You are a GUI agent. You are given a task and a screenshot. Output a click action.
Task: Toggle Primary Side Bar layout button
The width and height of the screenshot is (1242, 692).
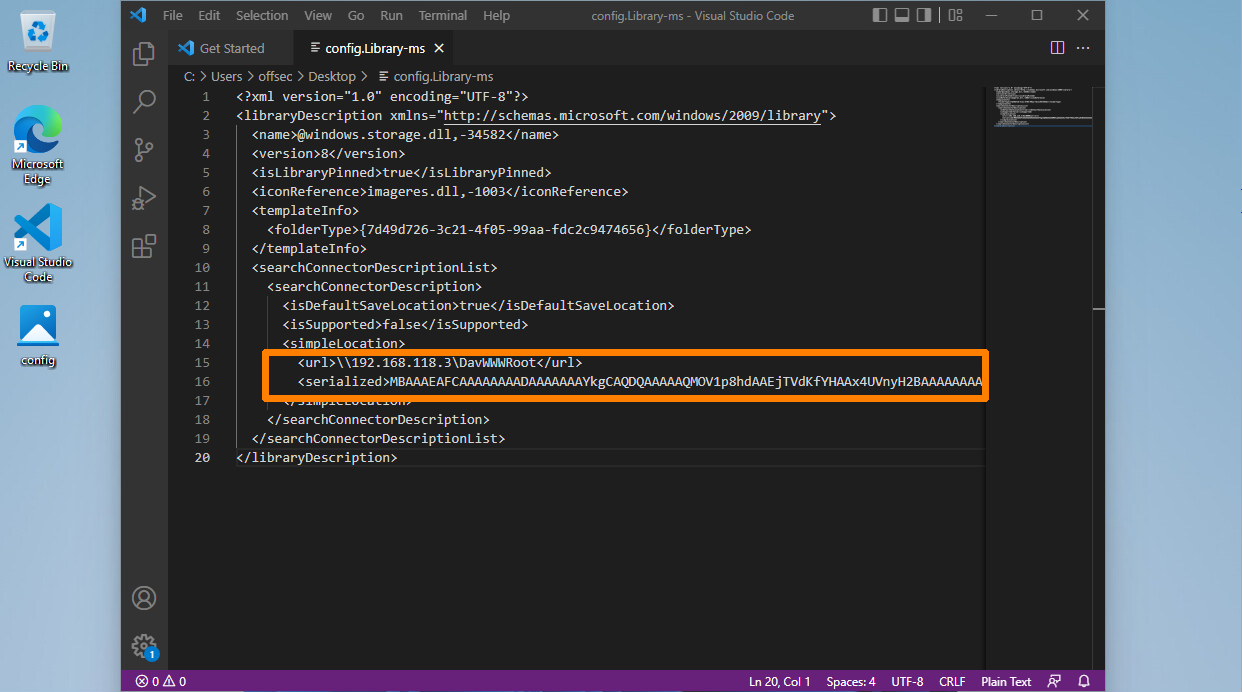880,16
